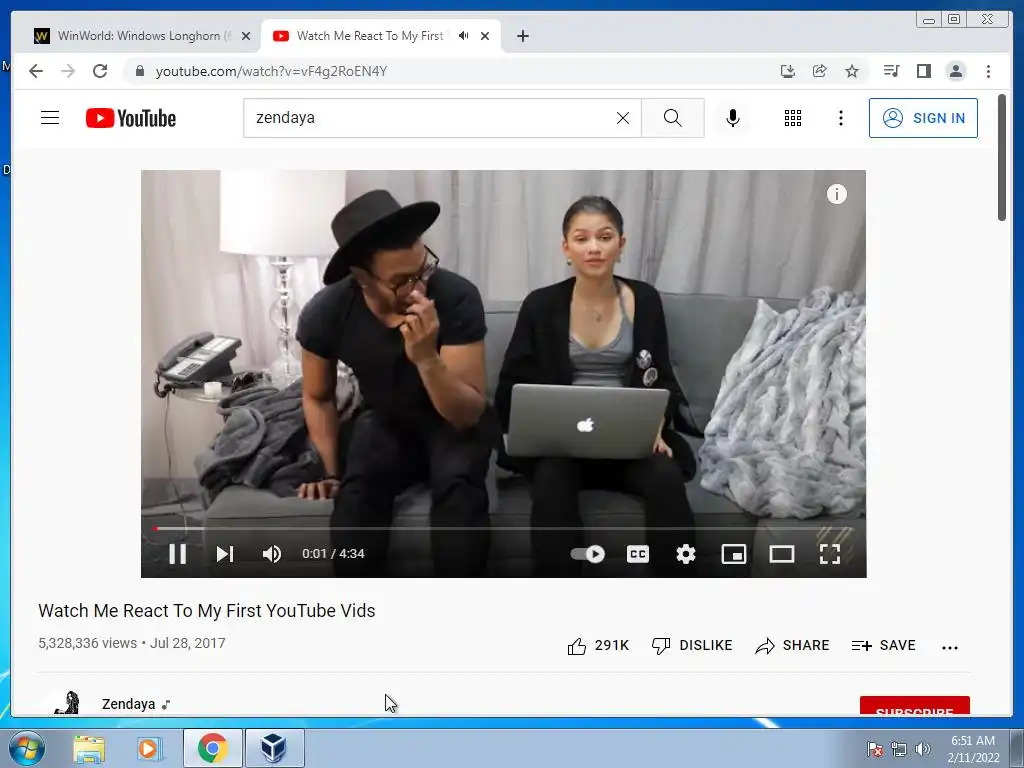Click the video progress bar

(504, 528)
